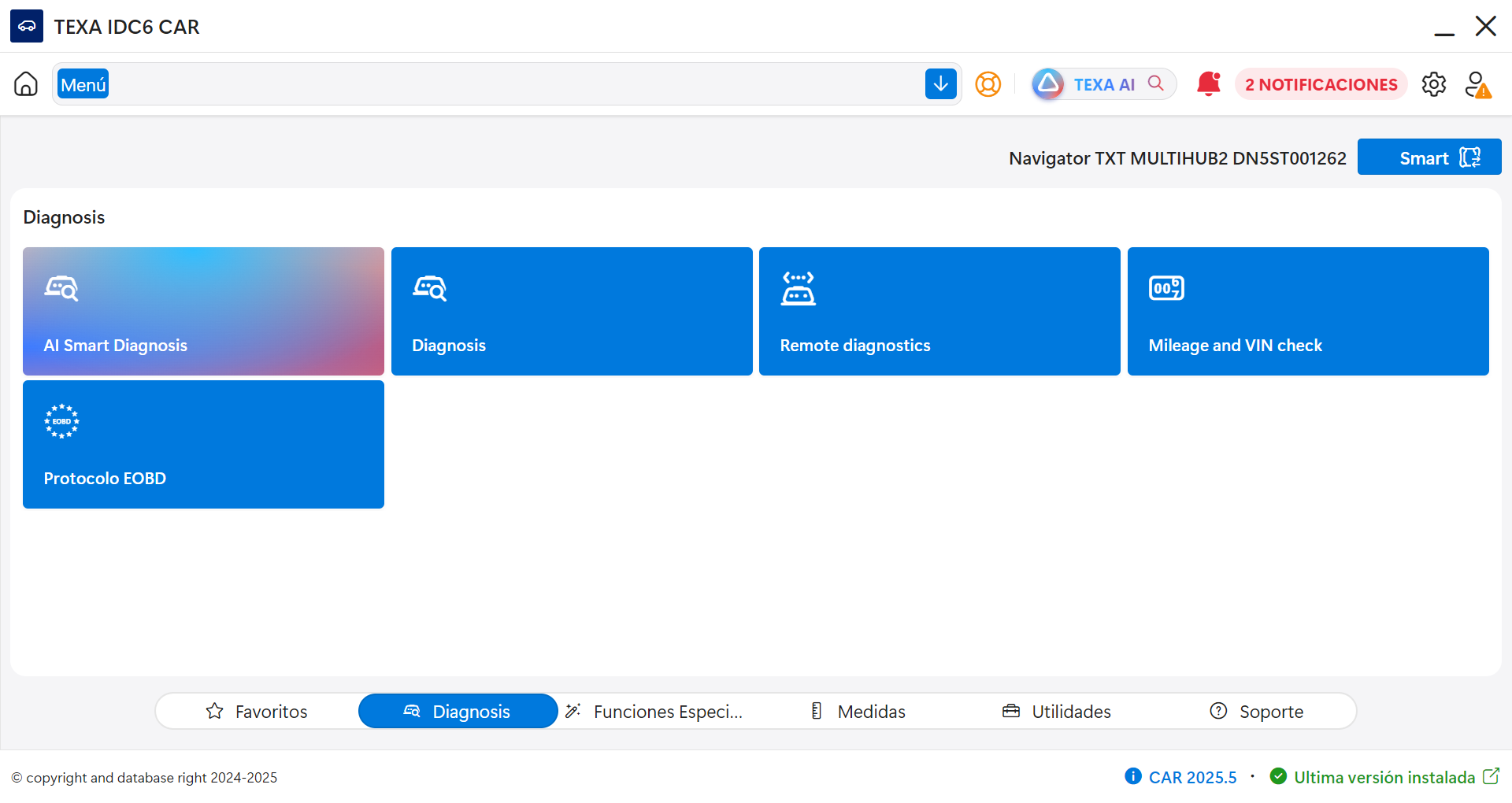The height and width of the screenshot is (803, 1512).
Task: Switch to the Favoritos tab
Action: point(257,711)
